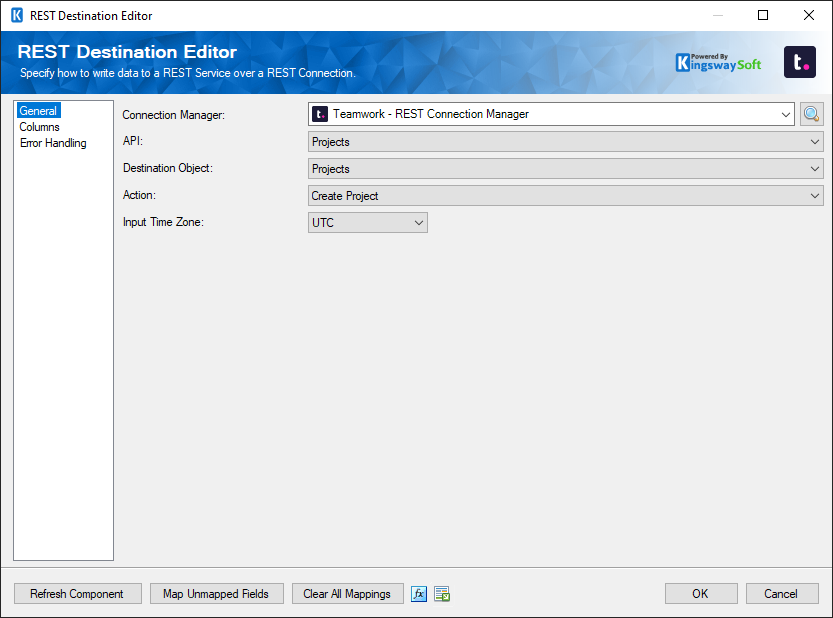Click the API label
833x618 pixels.
tap(133, 141)
